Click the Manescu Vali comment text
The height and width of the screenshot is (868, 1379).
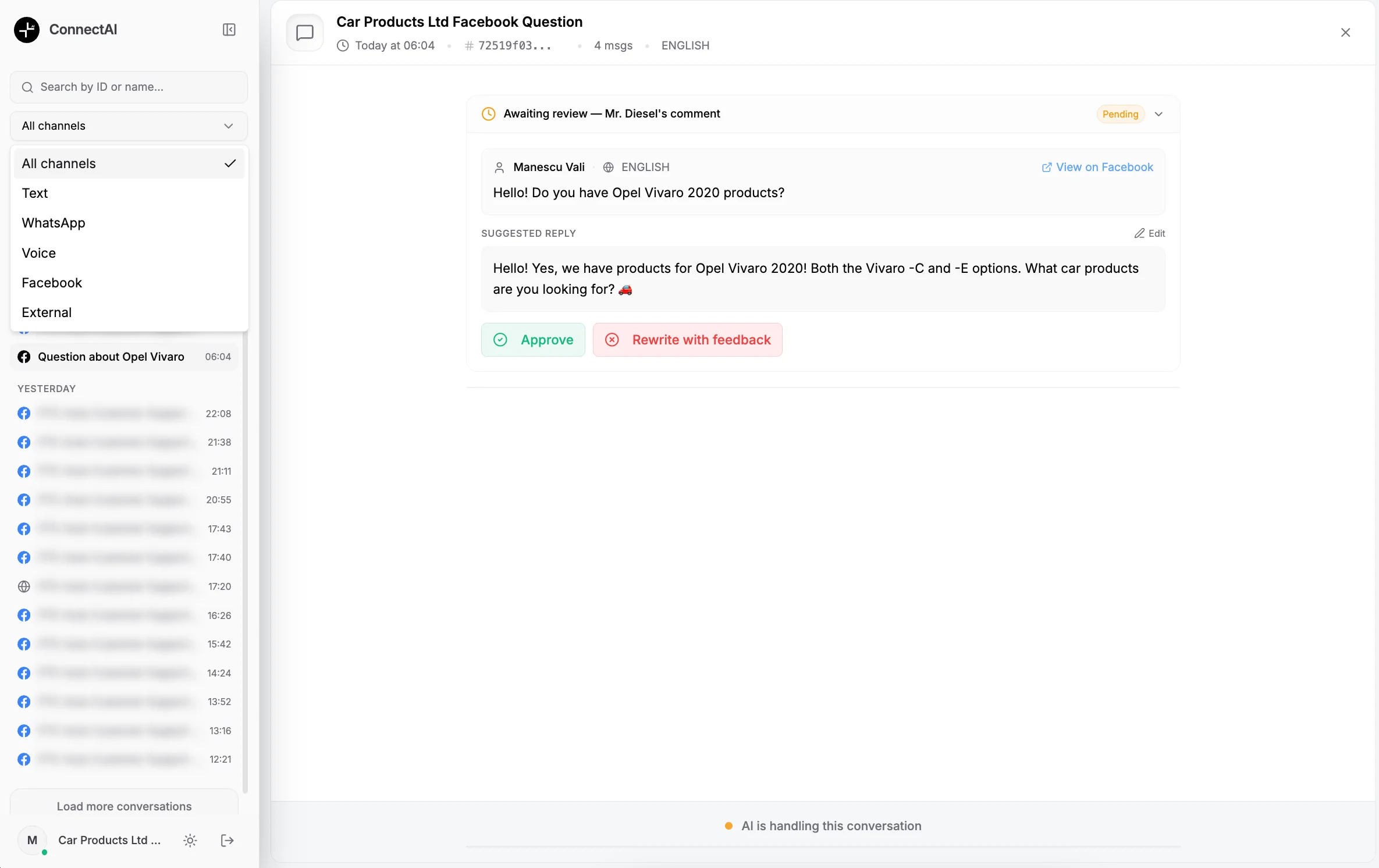pos(638,193)
